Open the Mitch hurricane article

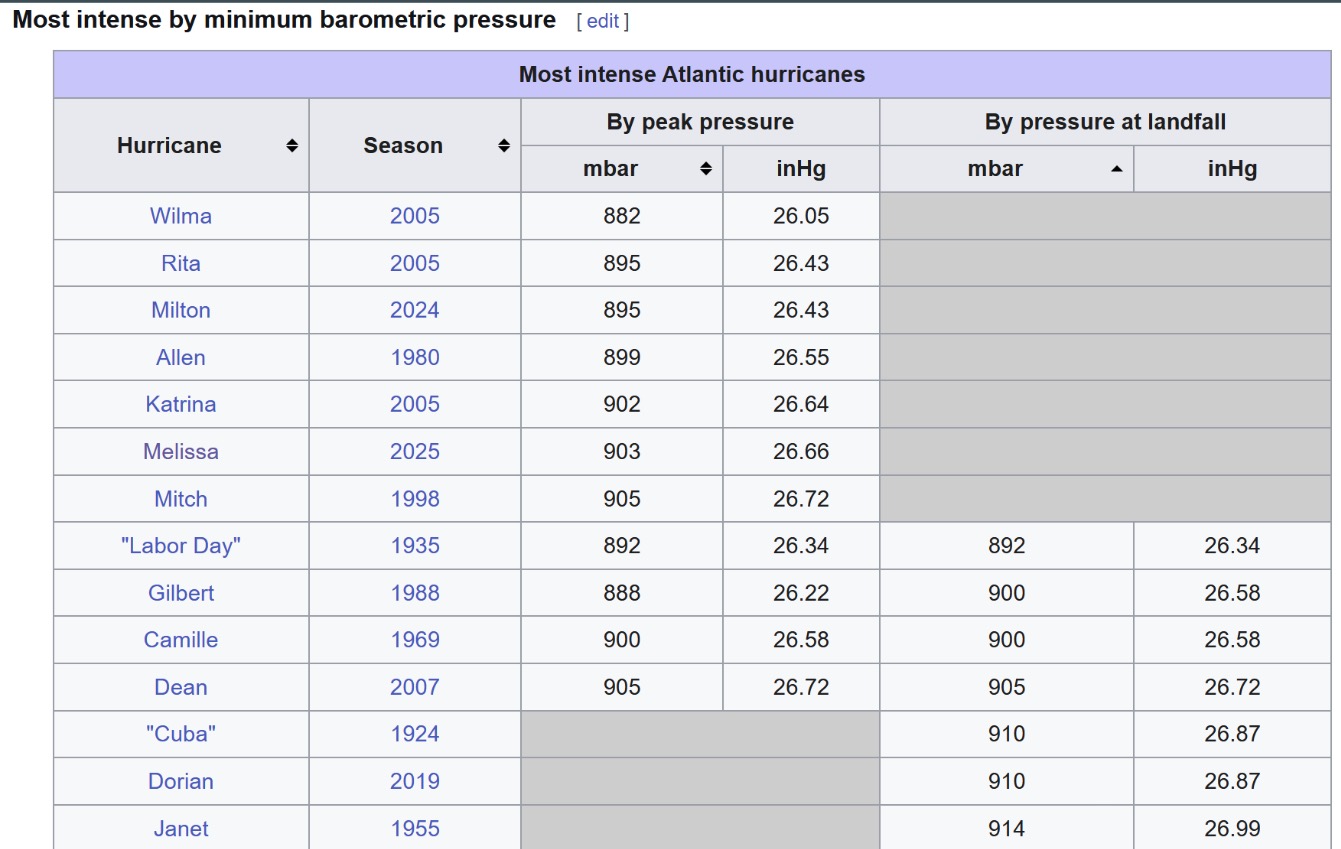[x=181, y=499]
